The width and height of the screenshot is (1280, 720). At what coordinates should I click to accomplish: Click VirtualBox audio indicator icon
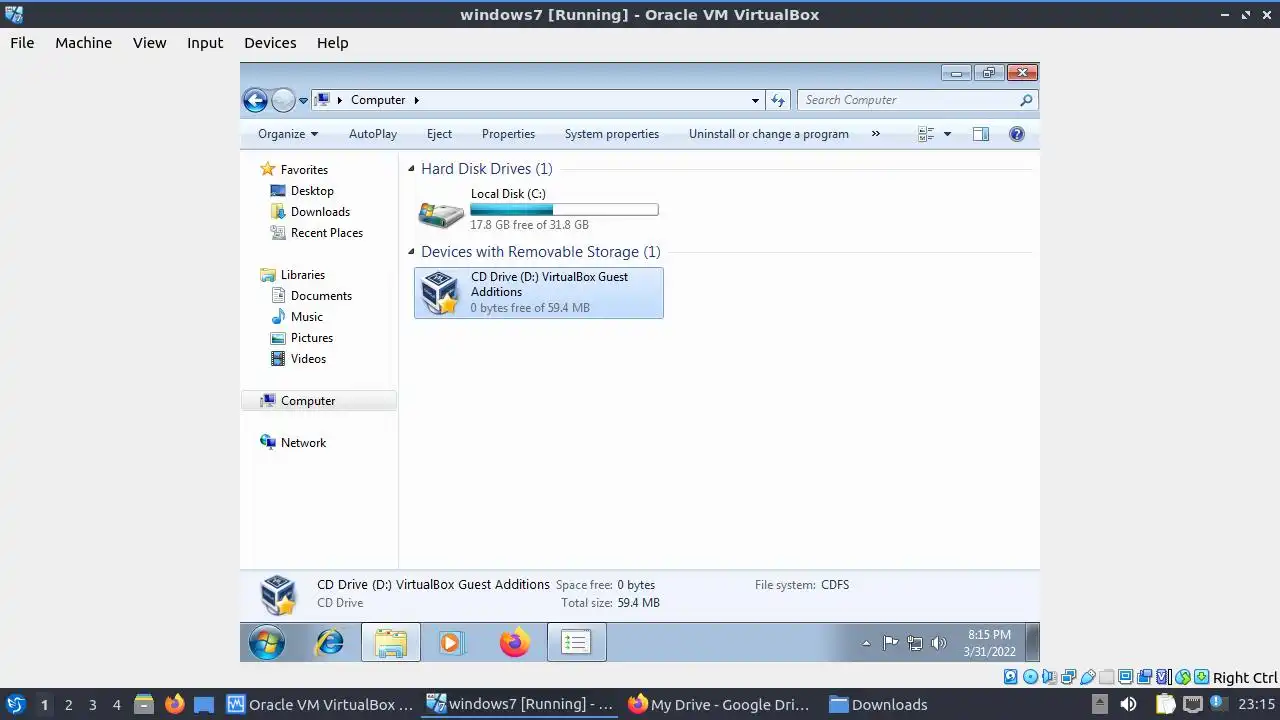click(x=1049, y=677)
